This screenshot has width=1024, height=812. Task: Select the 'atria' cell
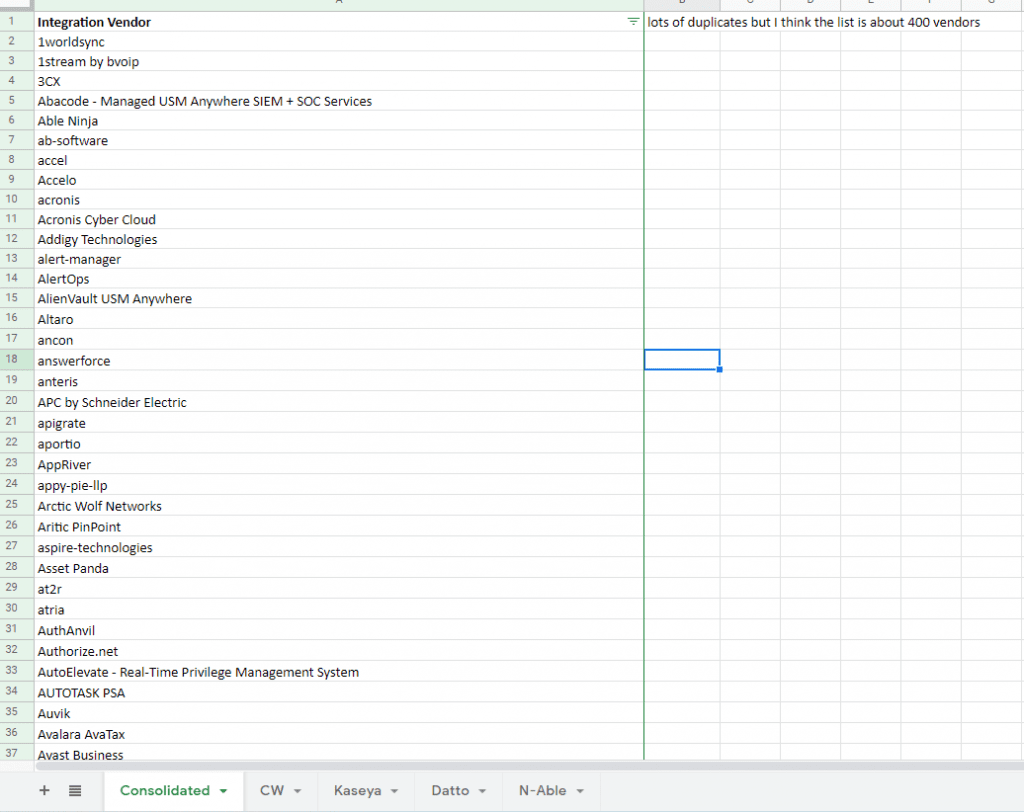pos(339,609)
